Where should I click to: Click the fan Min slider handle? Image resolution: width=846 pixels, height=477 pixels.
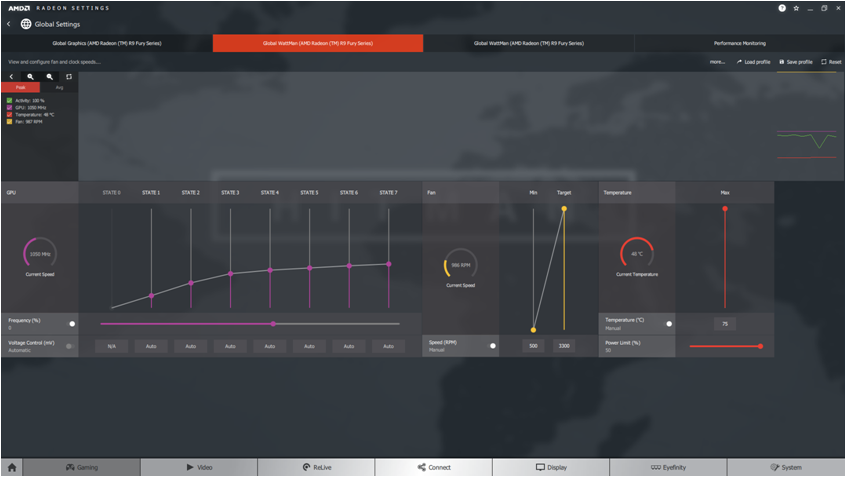click(x=533, y=330)
